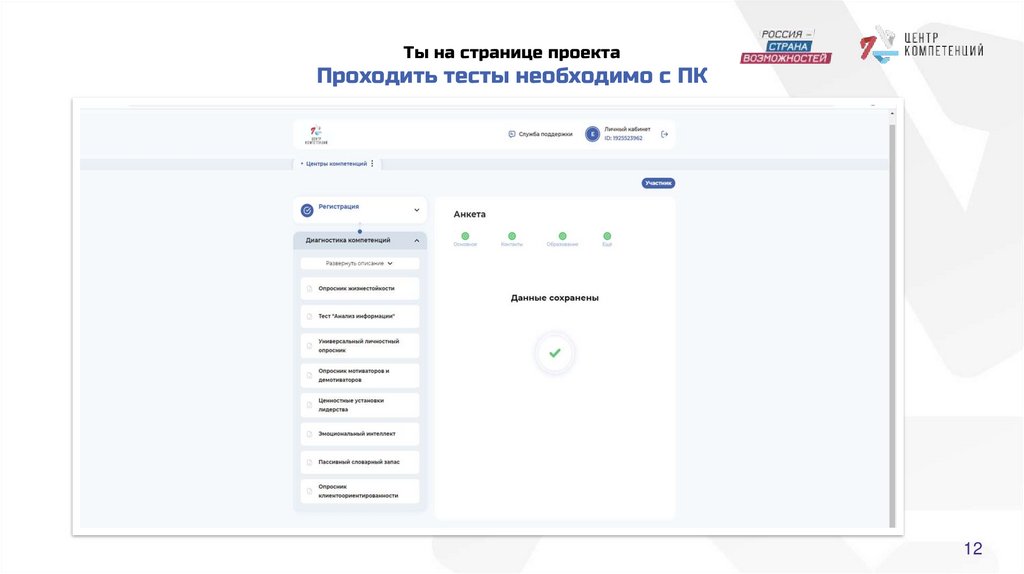
Task: Click the Анкета heading
Action: click(470, 214)
